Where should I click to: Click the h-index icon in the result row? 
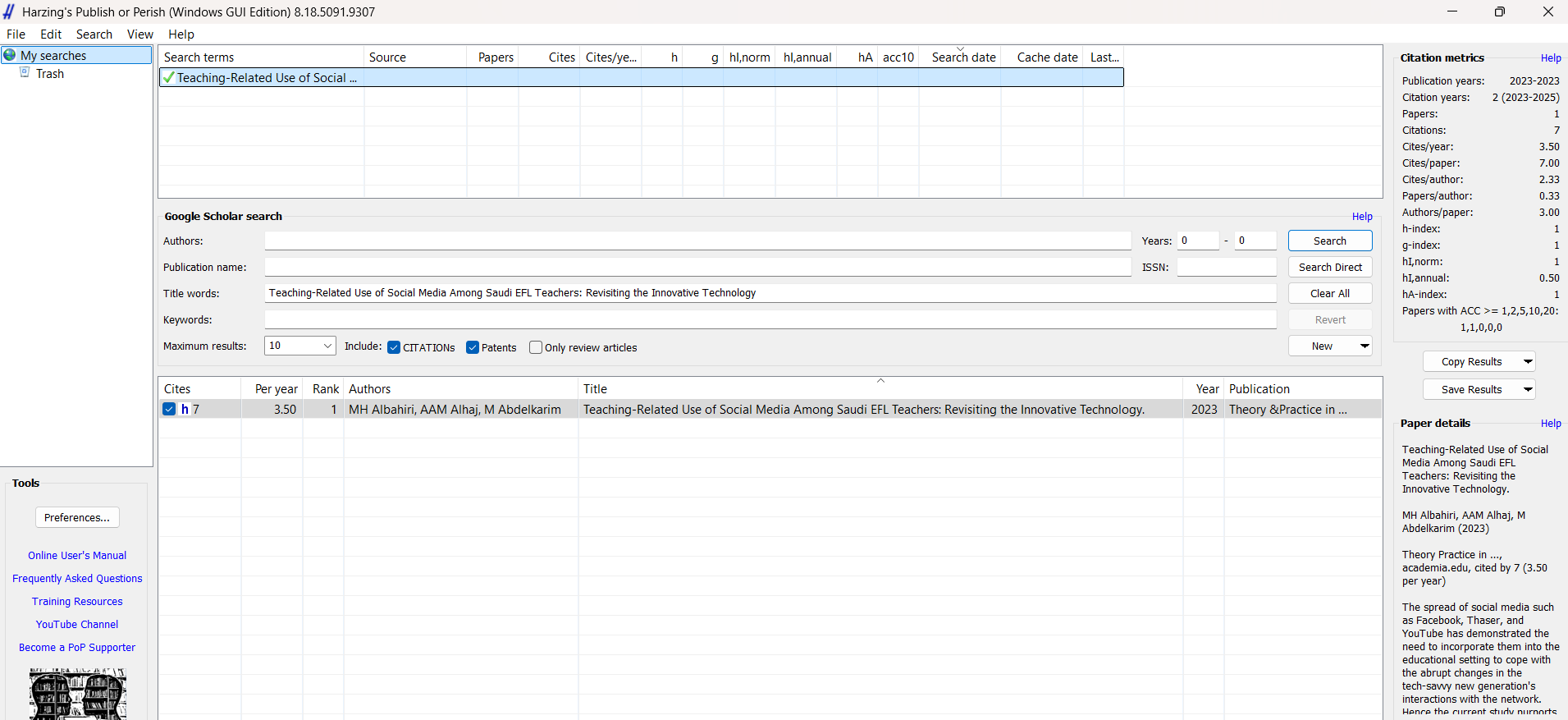pos(185,410)
